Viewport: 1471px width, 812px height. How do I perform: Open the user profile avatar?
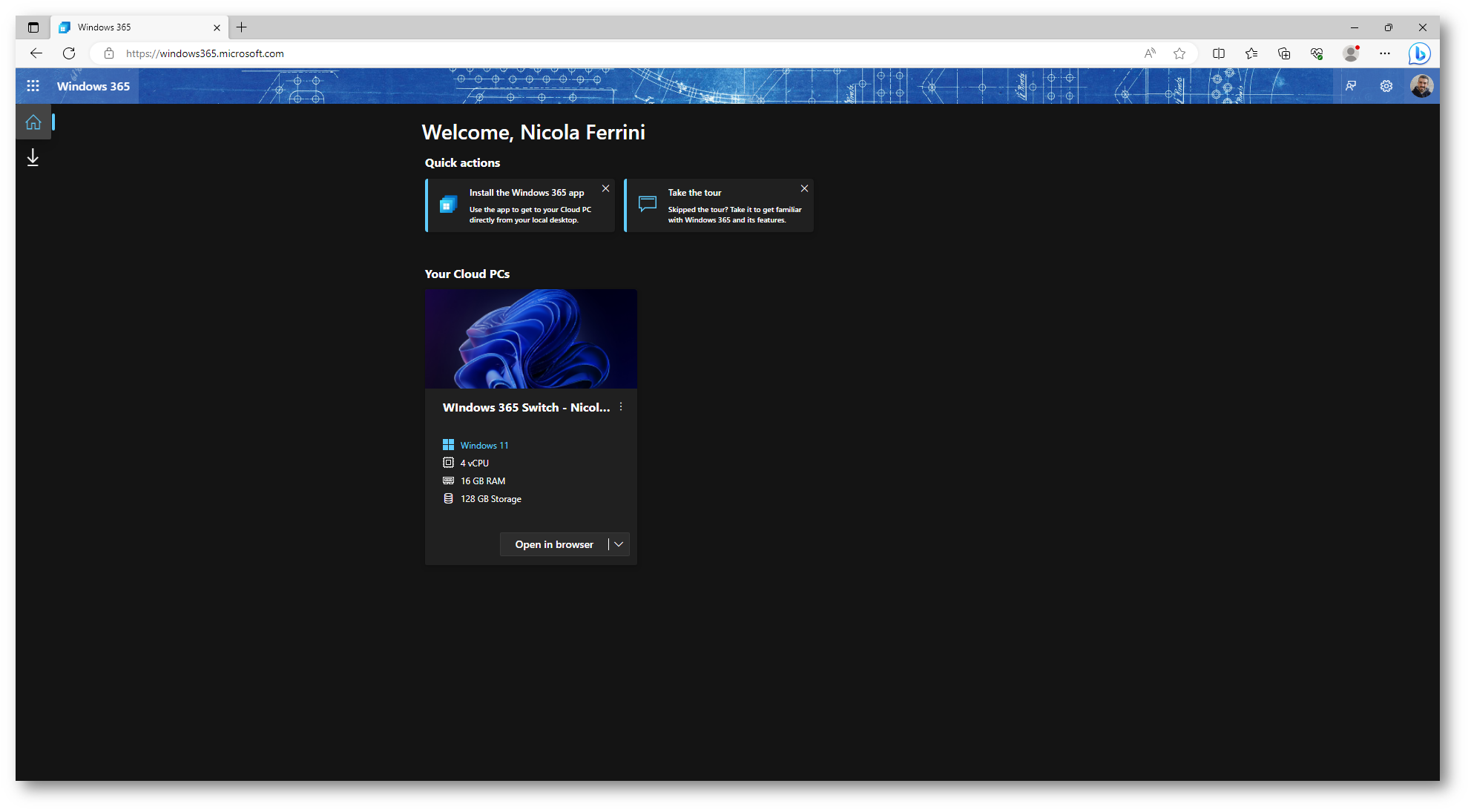click(x=1421, y=86)
